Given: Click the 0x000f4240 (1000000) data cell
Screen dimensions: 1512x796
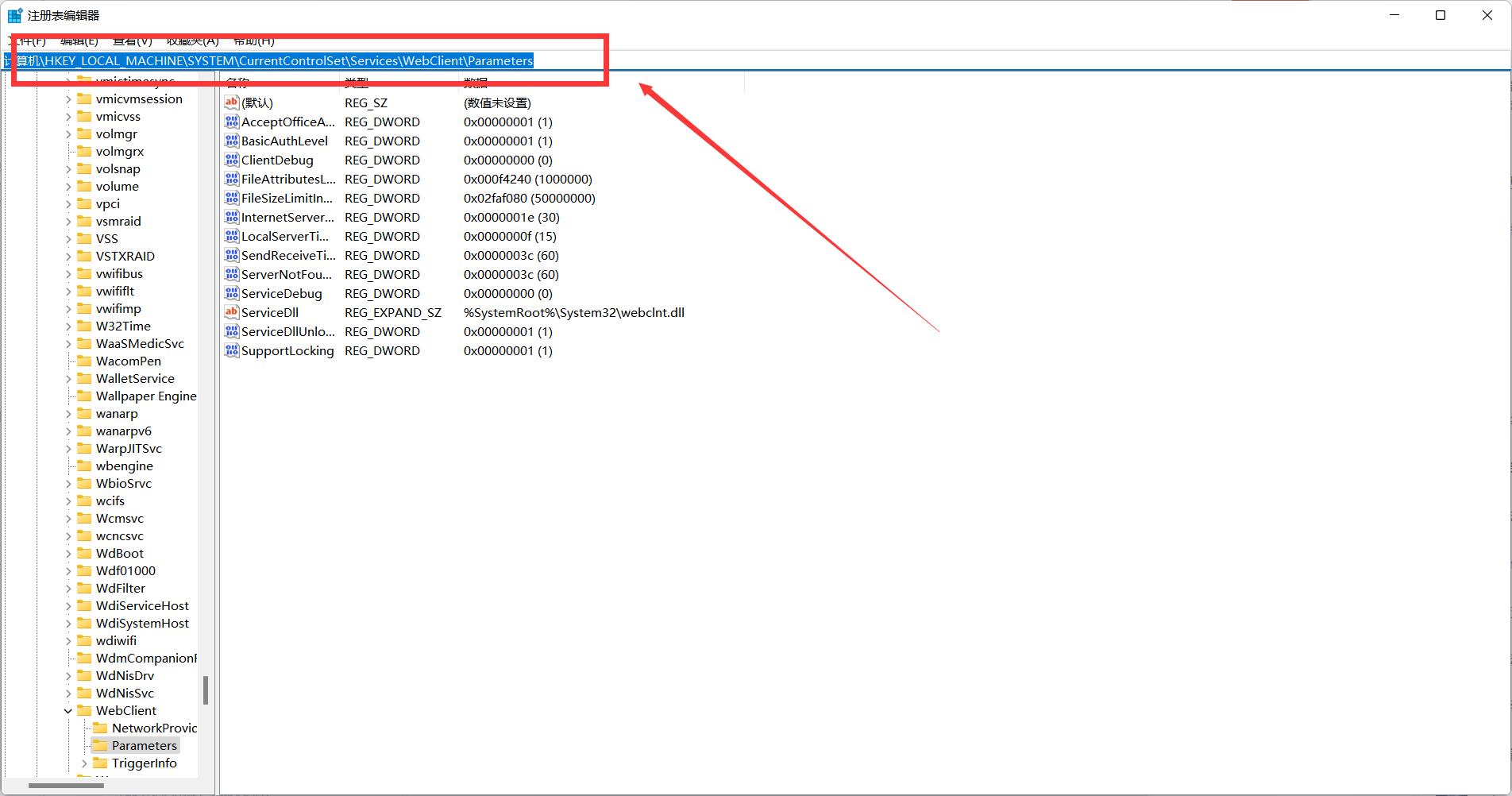Looking at the screenshot, I should (x=528, y=179).
